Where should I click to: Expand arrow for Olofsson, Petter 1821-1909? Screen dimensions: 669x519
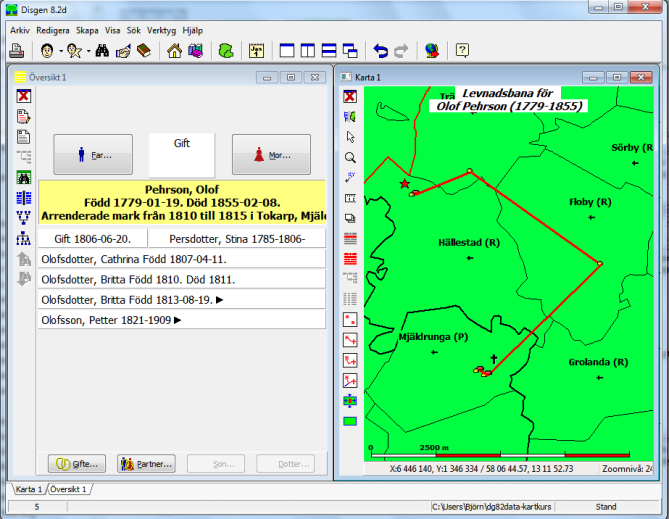pyautogui.click(x=178, y=320)
